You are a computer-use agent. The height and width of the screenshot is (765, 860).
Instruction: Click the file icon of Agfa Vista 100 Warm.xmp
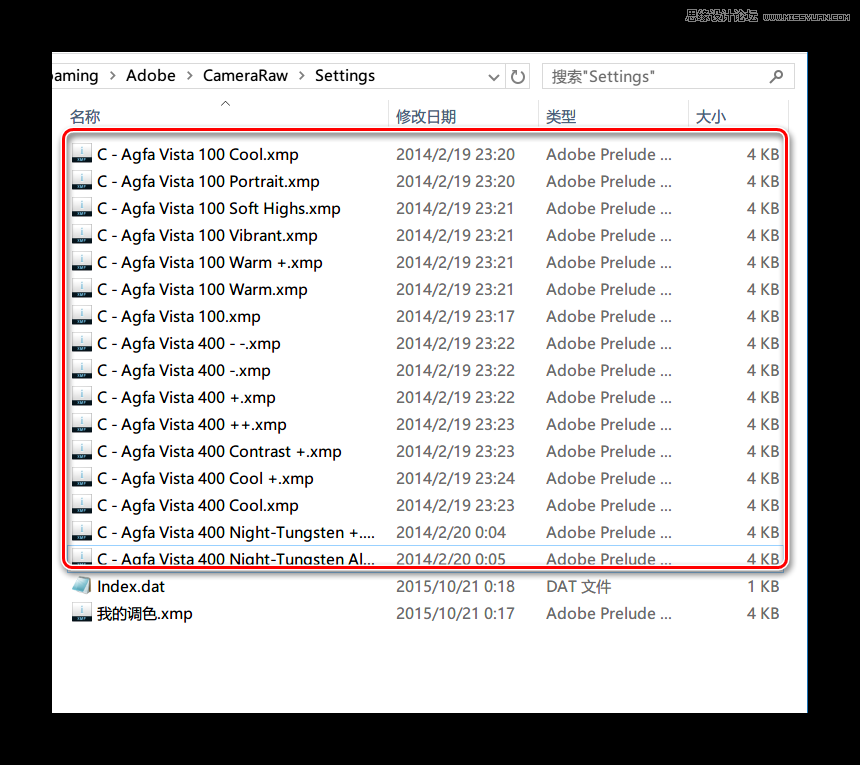click(82, 289)
